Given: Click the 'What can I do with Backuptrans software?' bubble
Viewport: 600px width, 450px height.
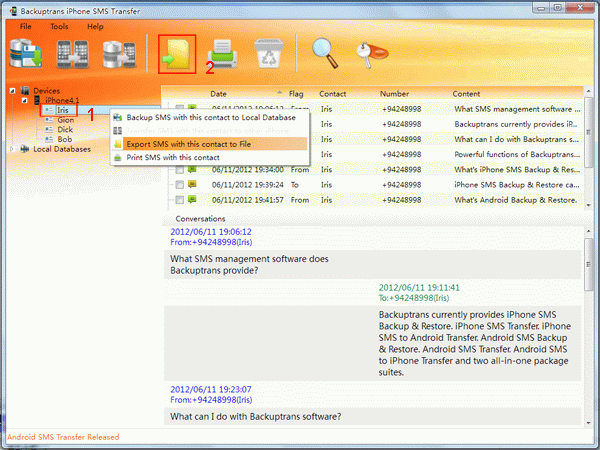Looking at the screenshot, I should click(373, 416).
